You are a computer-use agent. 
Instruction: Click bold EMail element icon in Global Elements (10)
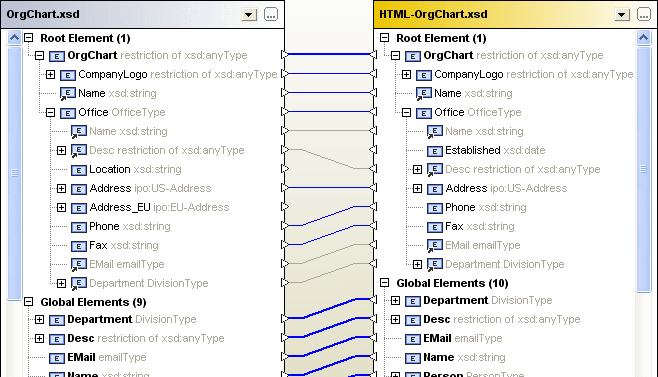(x=413, y=339)
